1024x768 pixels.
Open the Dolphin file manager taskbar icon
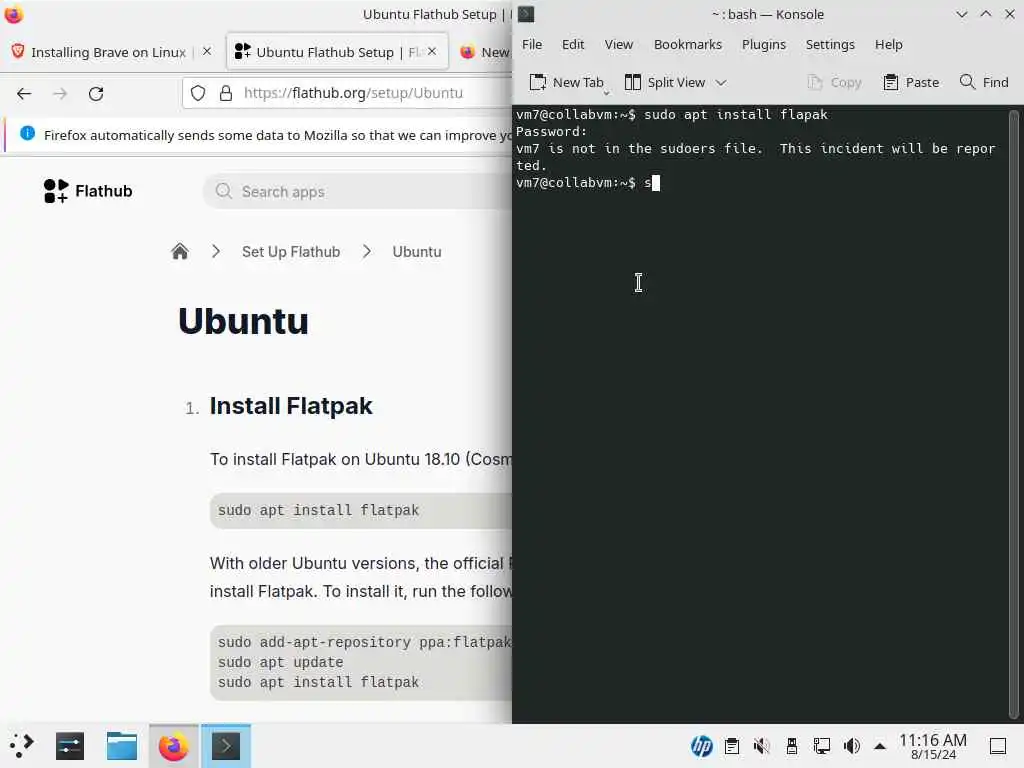tap(121, 746)
